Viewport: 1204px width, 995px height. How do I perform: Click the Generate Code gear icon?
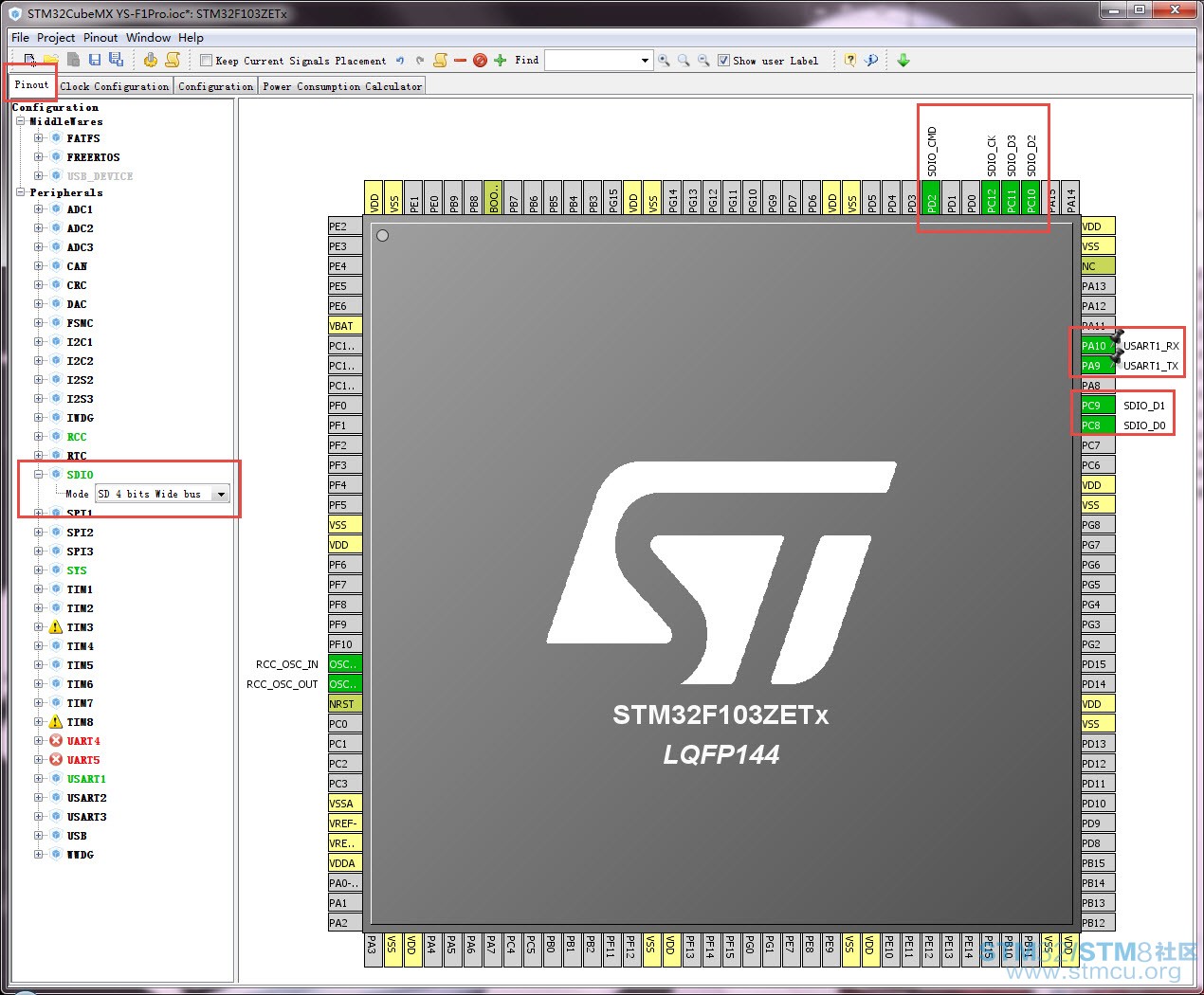[x=150, y=60]
